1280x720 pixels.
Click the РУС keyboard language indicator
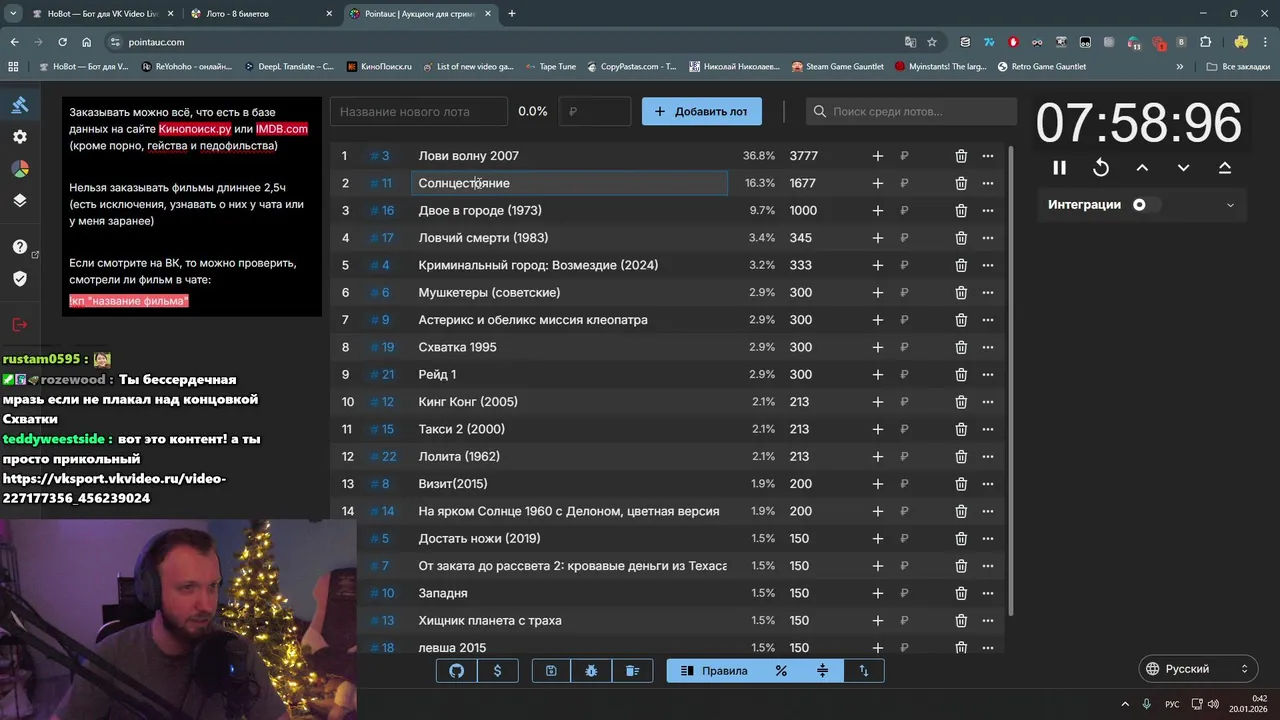(1172, 704)
